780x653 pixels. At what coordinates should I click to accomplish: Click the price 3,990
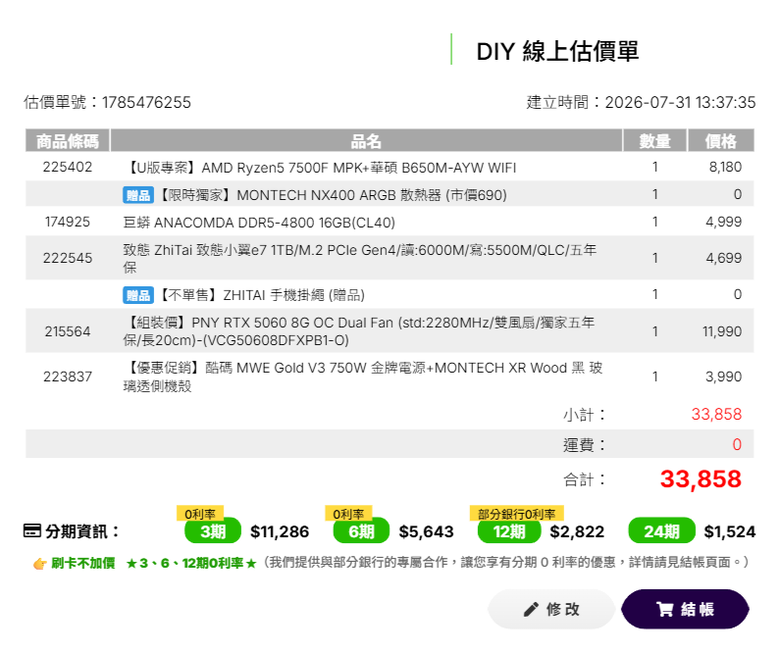pyautogui.click(x=724, y=376)
